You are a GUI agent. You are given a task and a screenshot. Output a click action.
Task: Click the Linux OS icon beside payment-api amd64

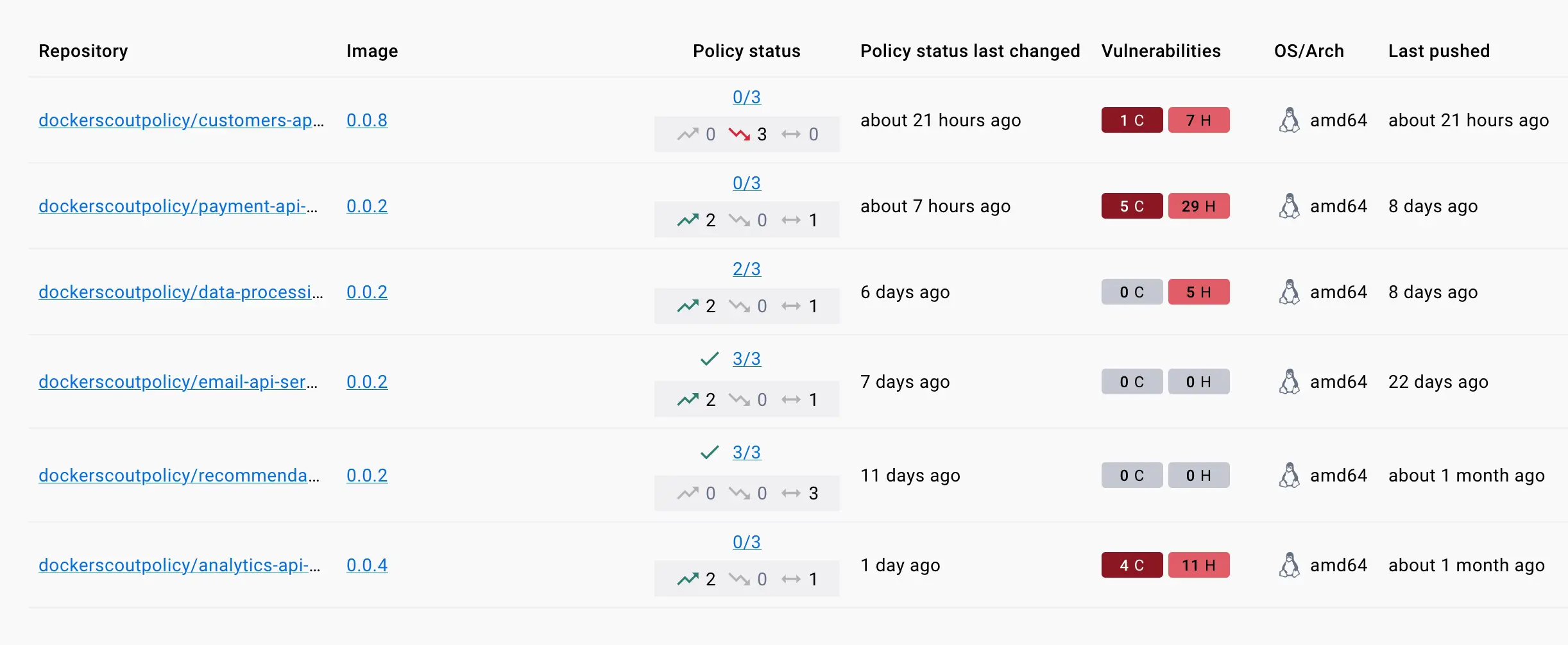tap(1291, 206)
